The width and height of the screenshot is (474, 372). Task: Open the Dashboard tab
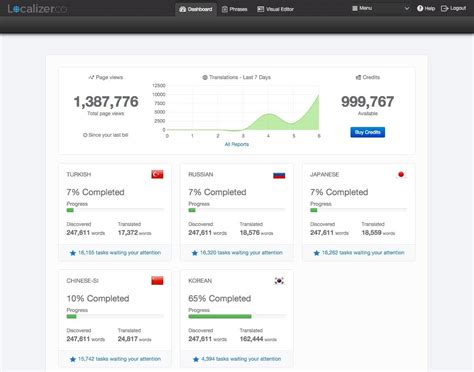coord(196,9)
